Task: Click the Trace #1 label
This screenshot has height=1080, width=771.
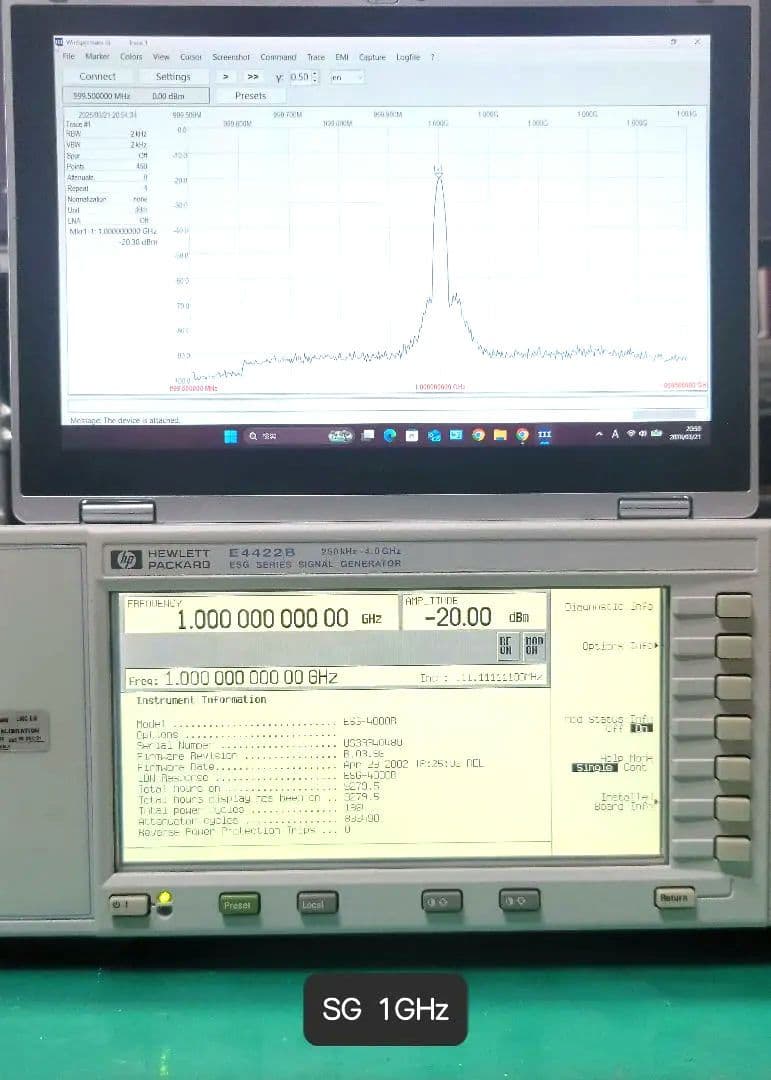Action: 78,124
